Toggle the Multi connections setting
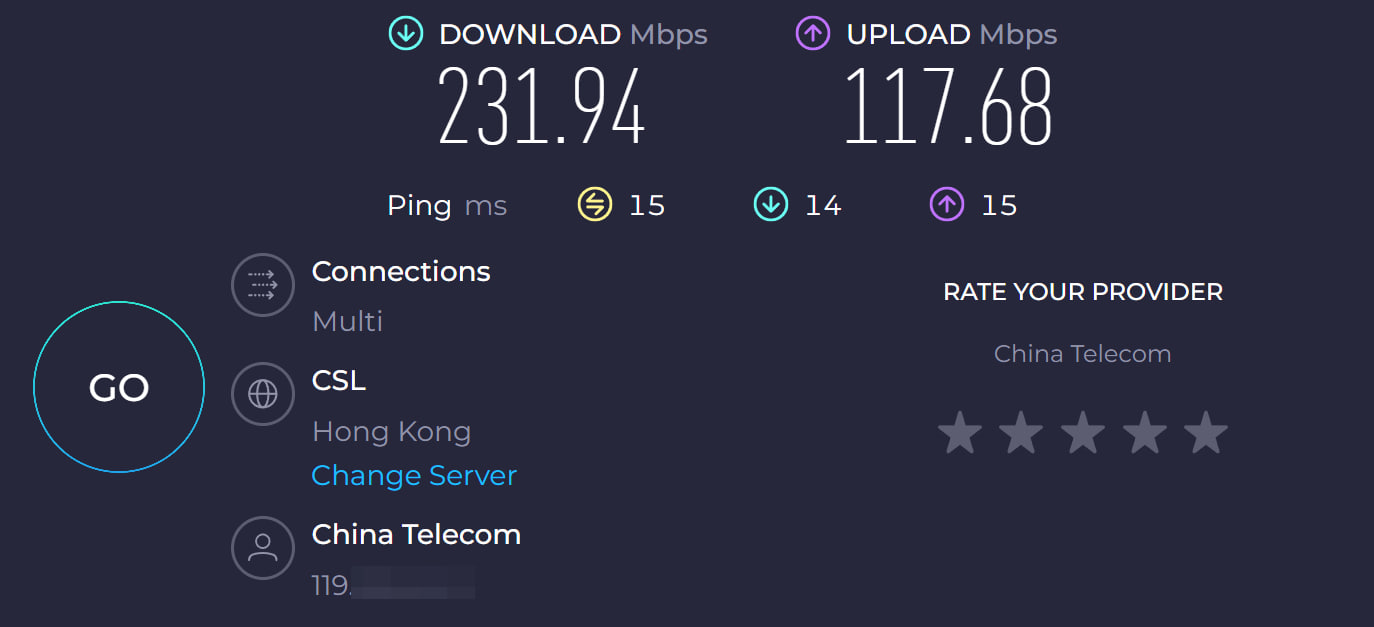 point(348,321)
